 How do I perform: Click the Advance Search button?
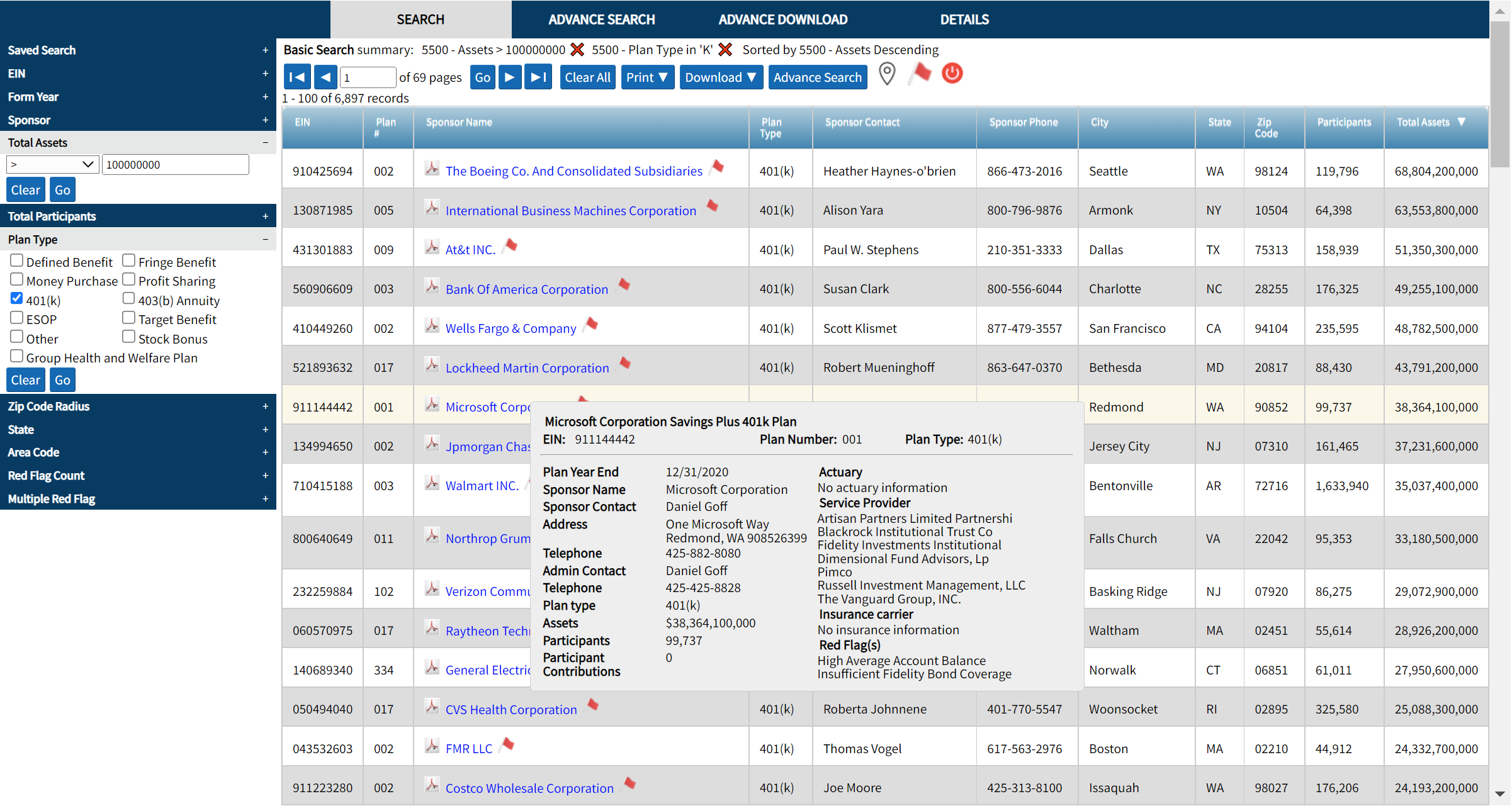[817, 77]
